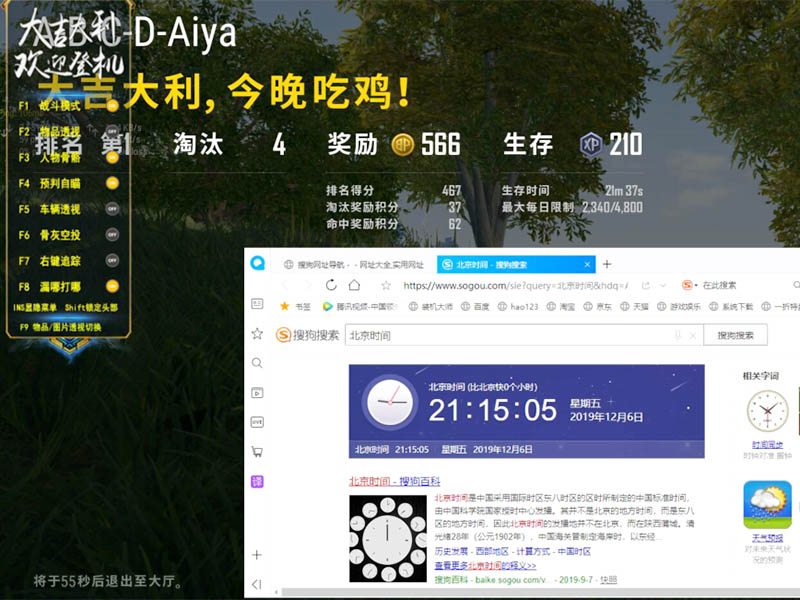Open the 快照 cached snapshot link
This screenshot has width=800, height=600.
pyautogui.click(x=608, y=580)
